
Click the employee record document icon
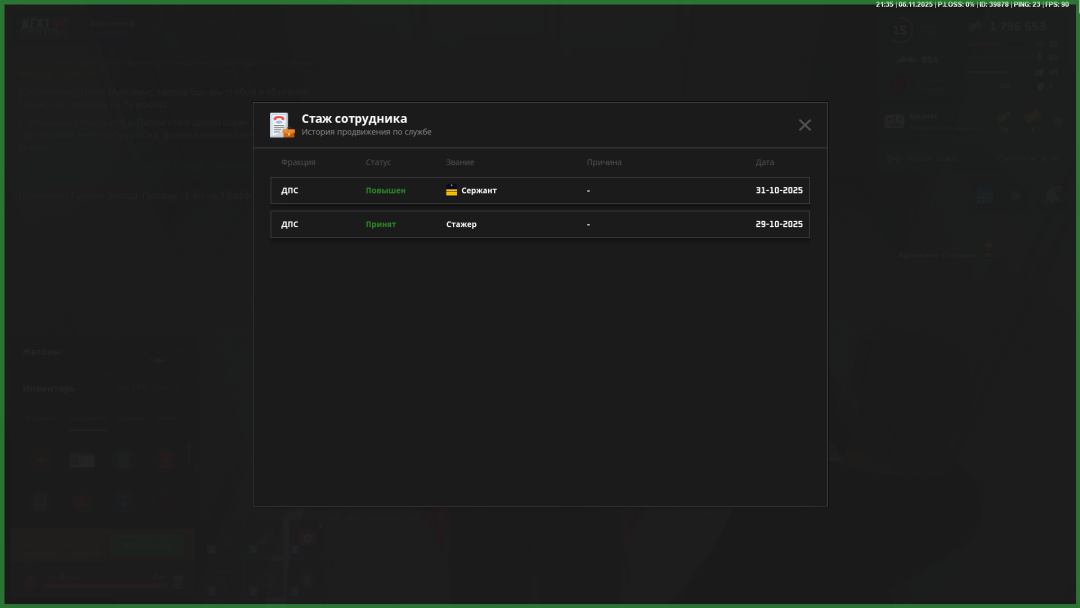tap(281, 125)
